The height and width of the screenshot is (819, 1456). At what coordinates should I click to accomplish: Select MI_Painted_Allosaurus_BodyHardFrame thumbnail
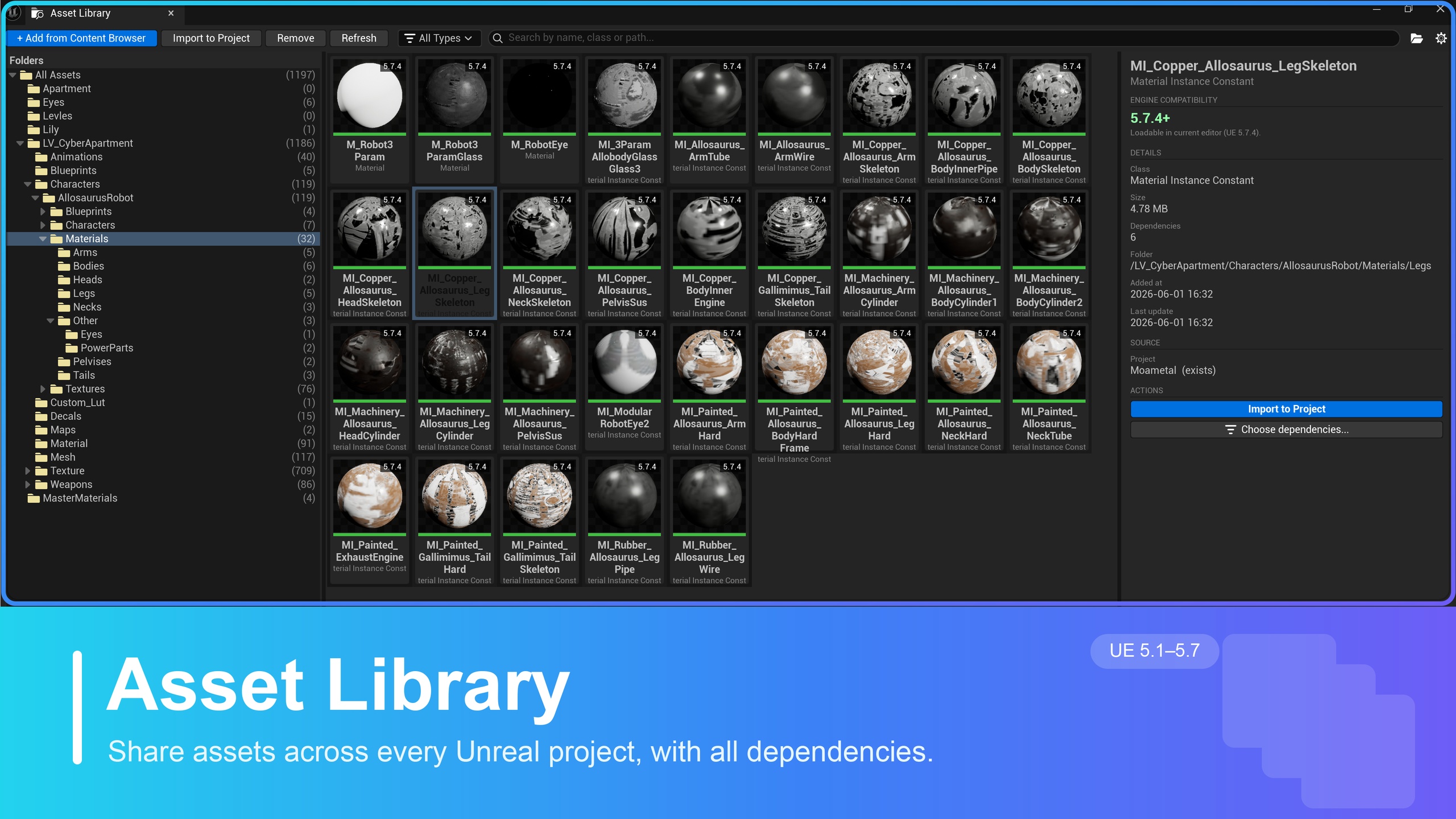point(795,362)
